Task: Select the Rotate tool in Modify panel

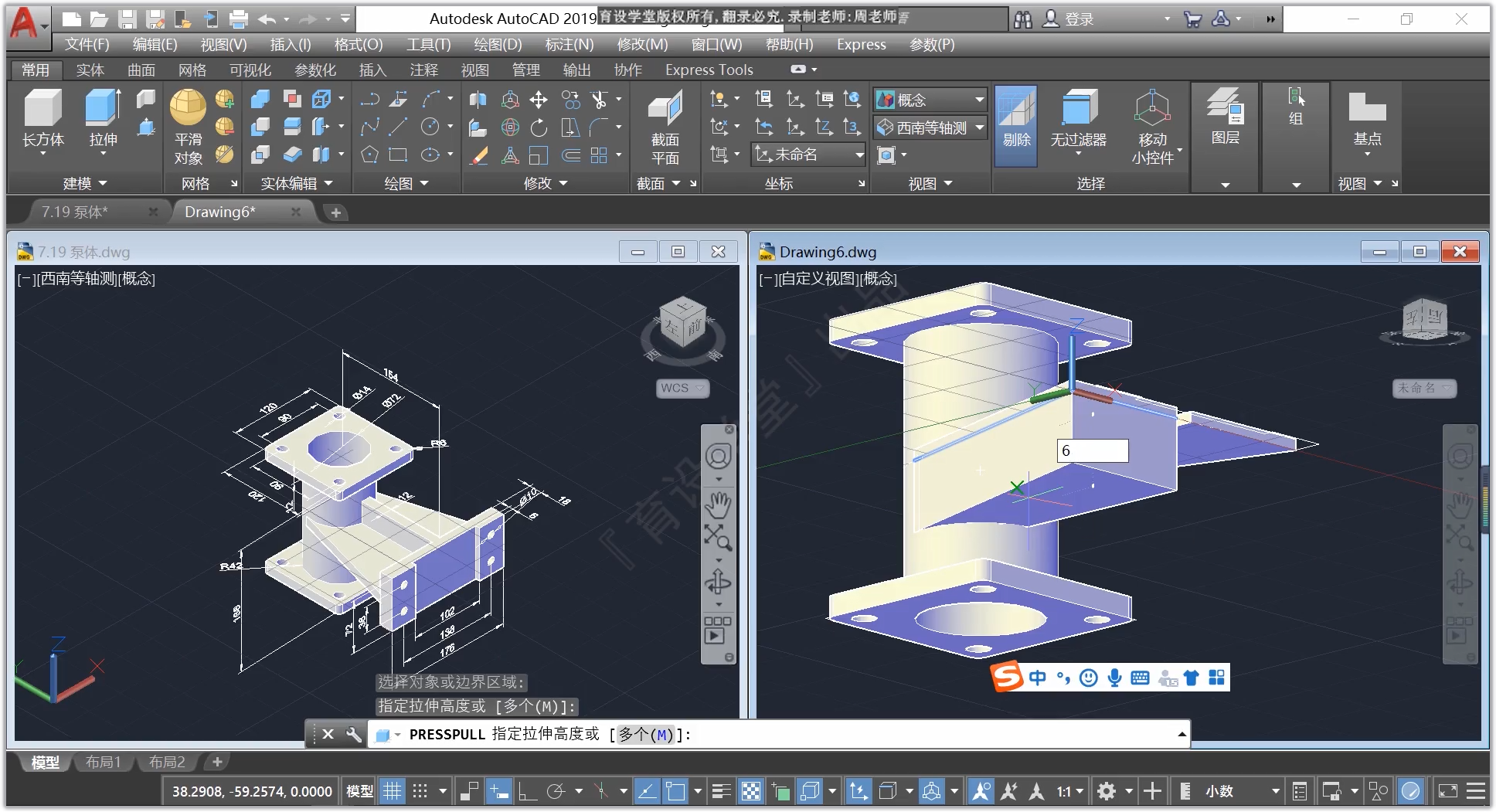Action: click(539, 127)
